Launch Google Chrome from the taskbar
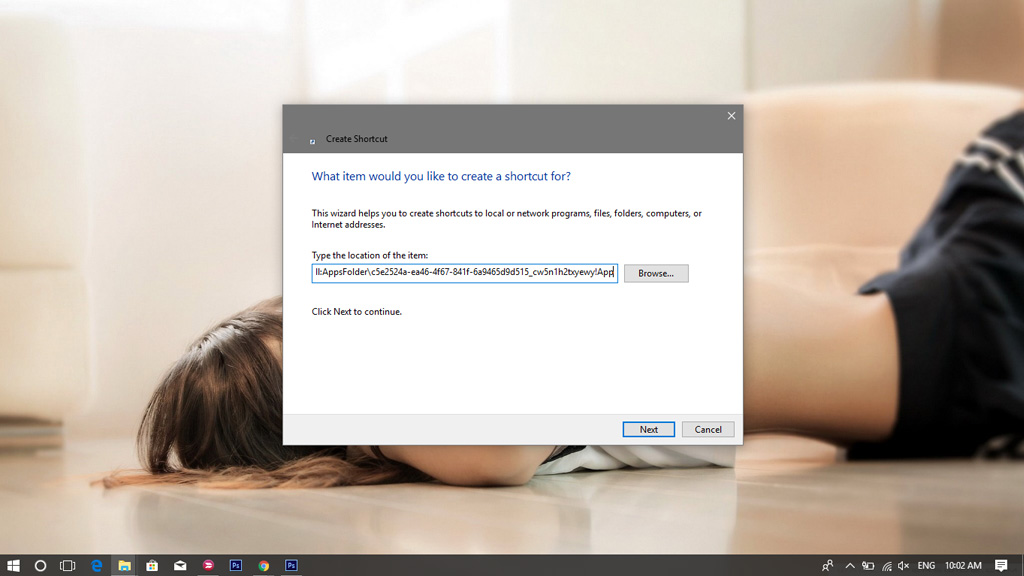The width and height of the screenshot is (1024, 576). [x=264, y=566]
